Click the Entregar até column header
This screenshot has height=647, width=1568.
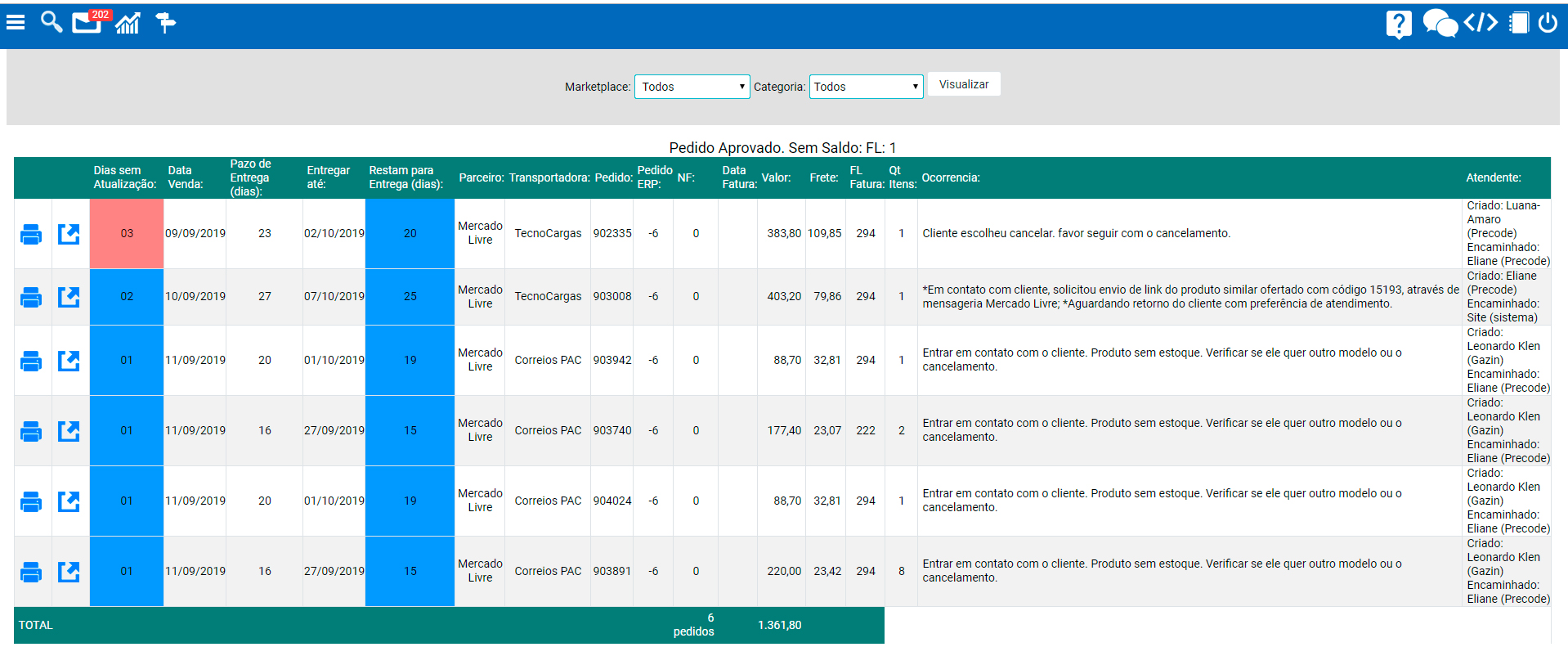click(x=328, y=177)
